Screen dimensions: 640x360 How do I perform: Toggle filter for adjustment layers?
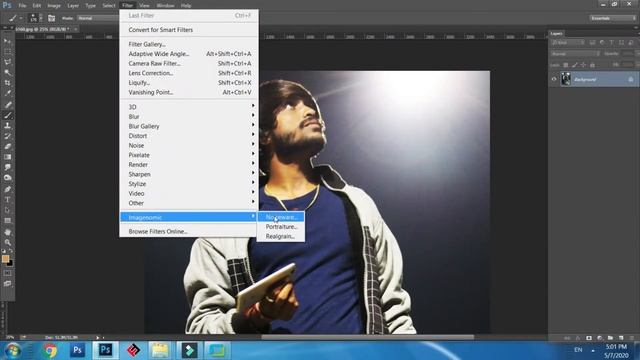pos(602,42)
